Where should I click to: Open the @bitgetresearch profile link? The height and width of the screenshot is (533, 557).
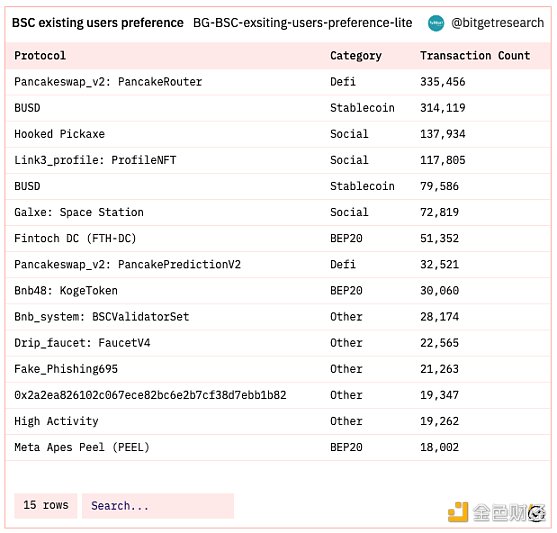pos(497,23)
